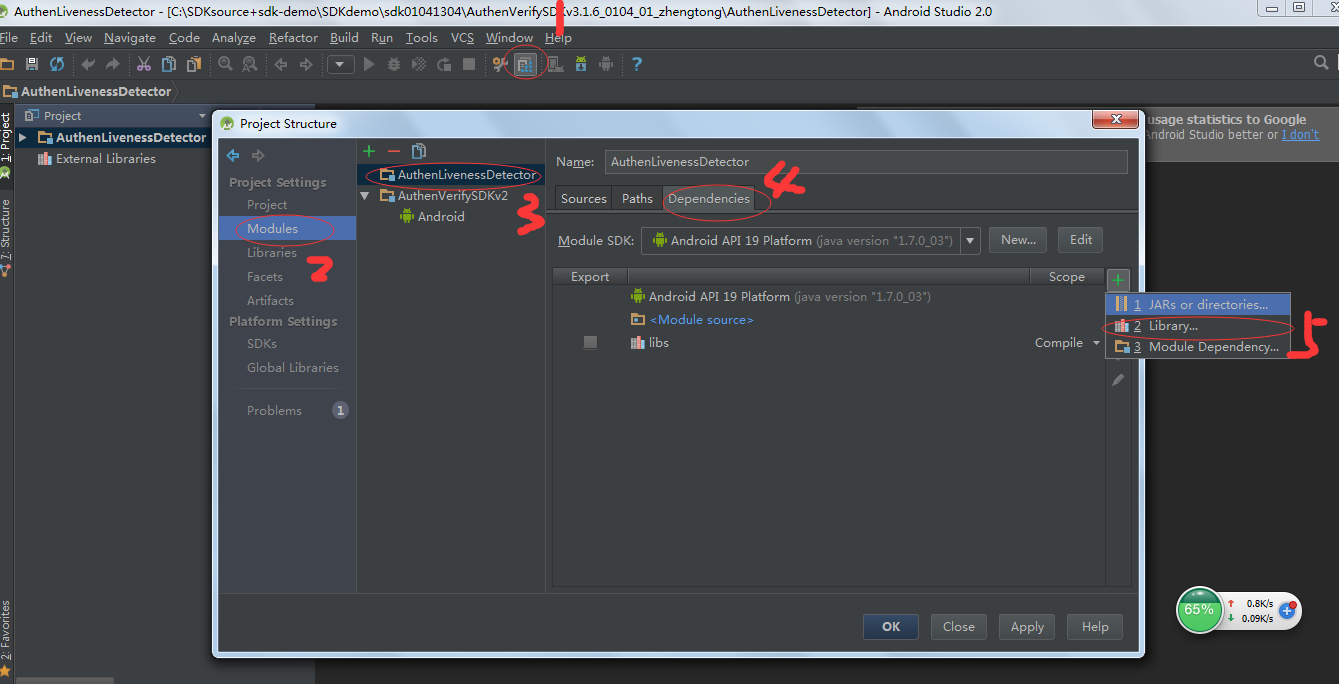Click red minus to remove module
This screenshot has height=684, width=1339.
click(x=393, y=151)
